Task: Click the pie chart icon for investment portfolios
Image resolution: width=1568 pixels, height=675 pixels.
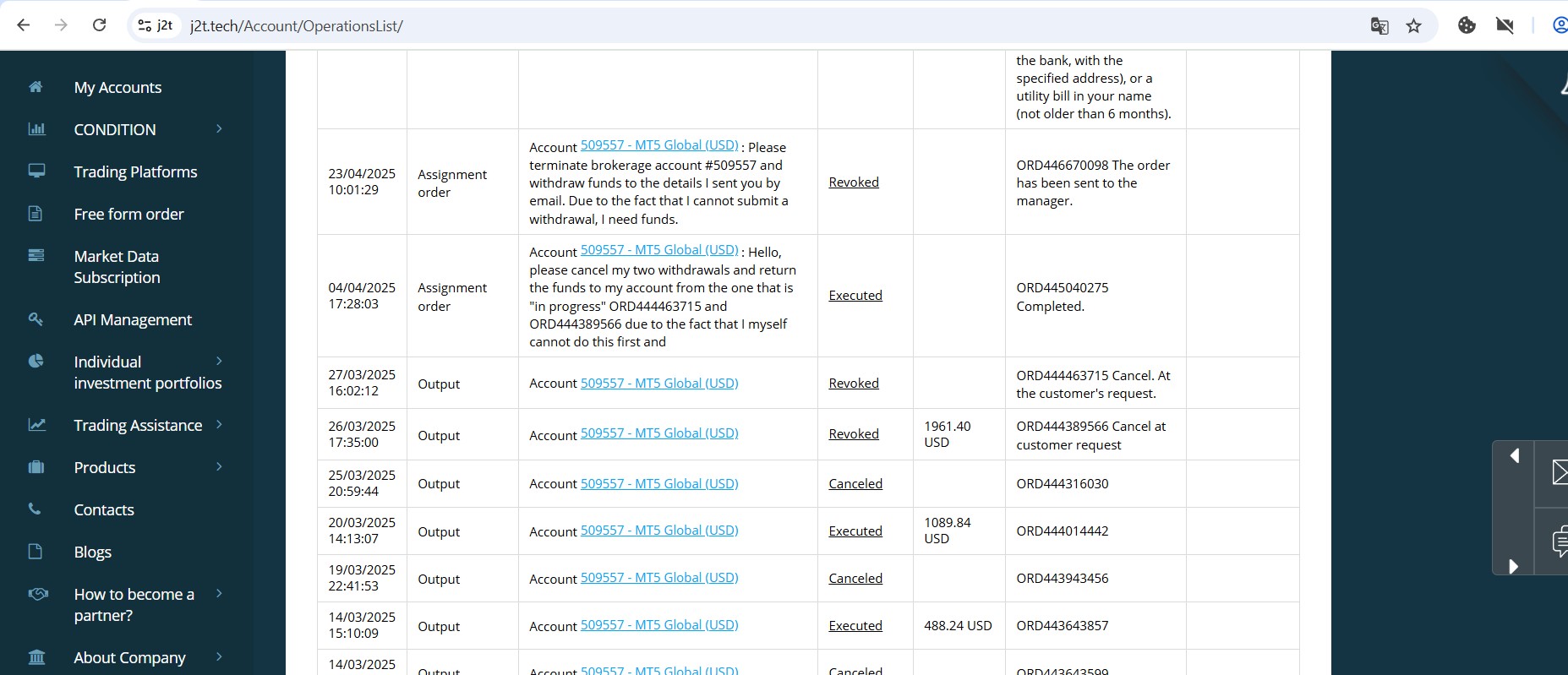Action: (36, 362)
